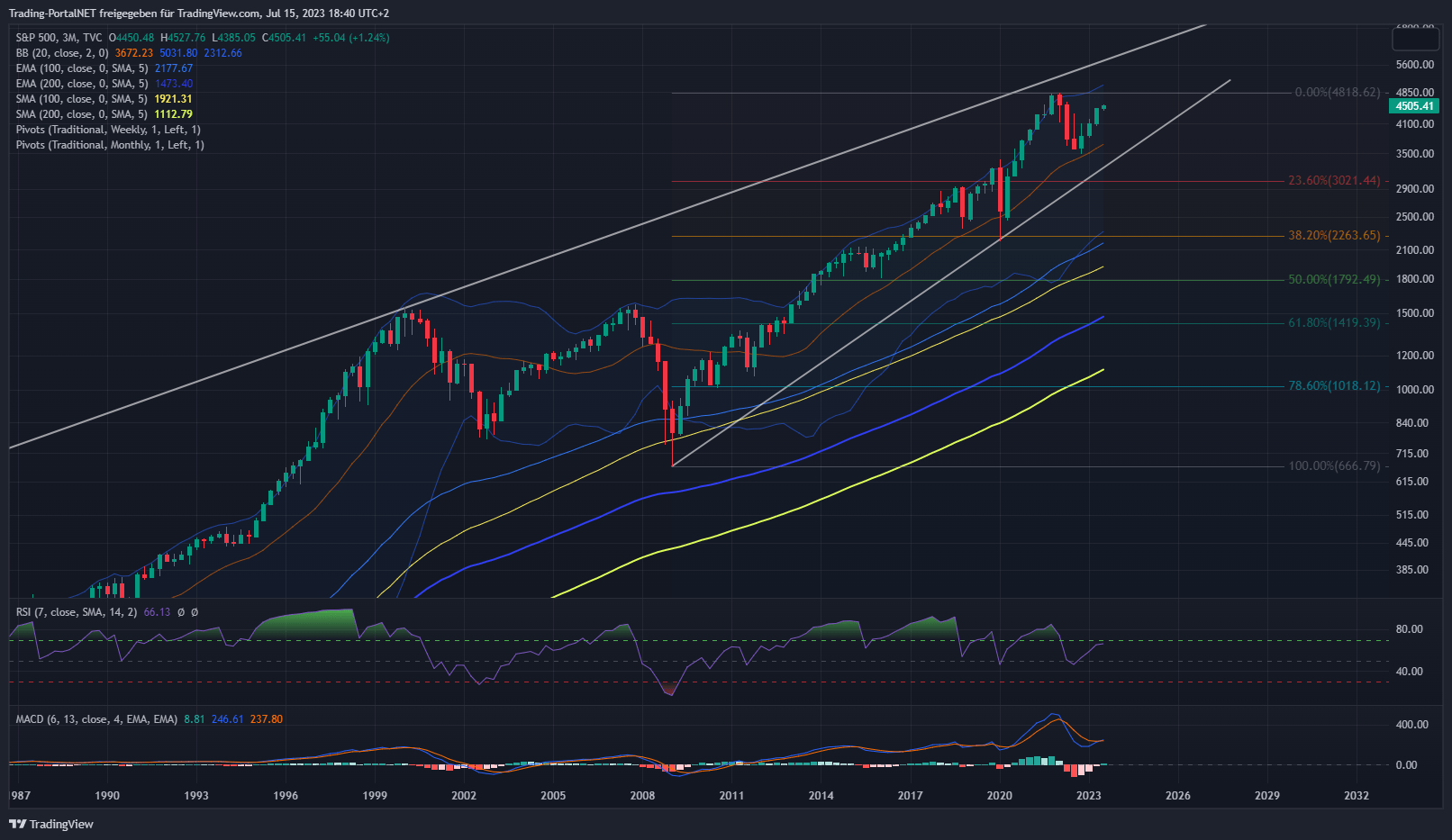Image resolution: width=1452 pixels, height=840 pixels.
Task: Click the 38.20% Fibonacci level label
Action: coord(1333,236)
